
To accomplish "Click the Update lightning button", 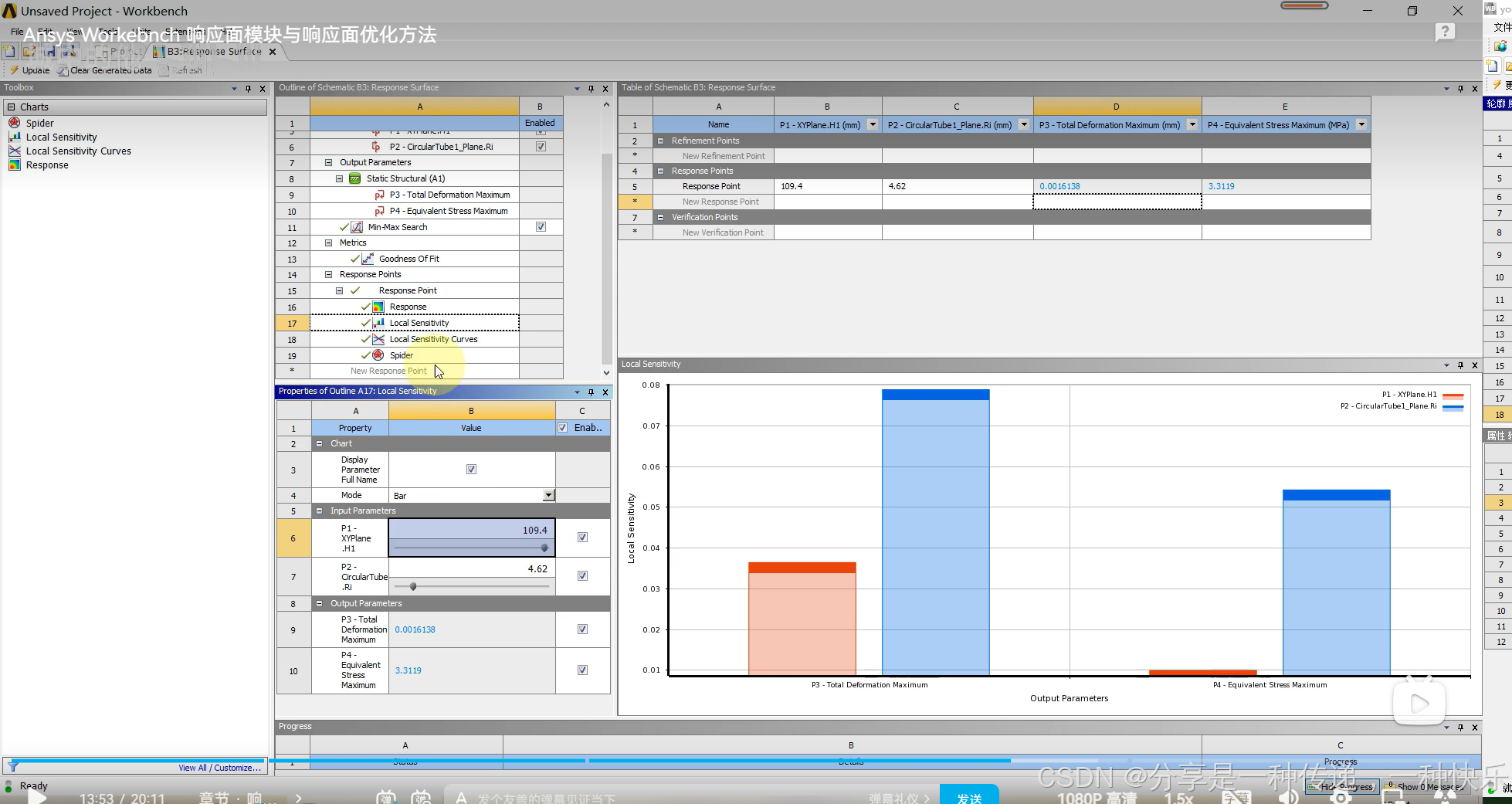I will pos(30,70).
